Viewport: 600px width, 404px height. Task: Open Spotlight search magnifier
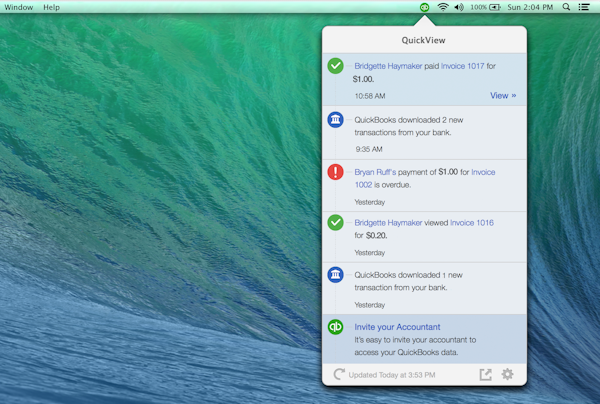point(566,7)
